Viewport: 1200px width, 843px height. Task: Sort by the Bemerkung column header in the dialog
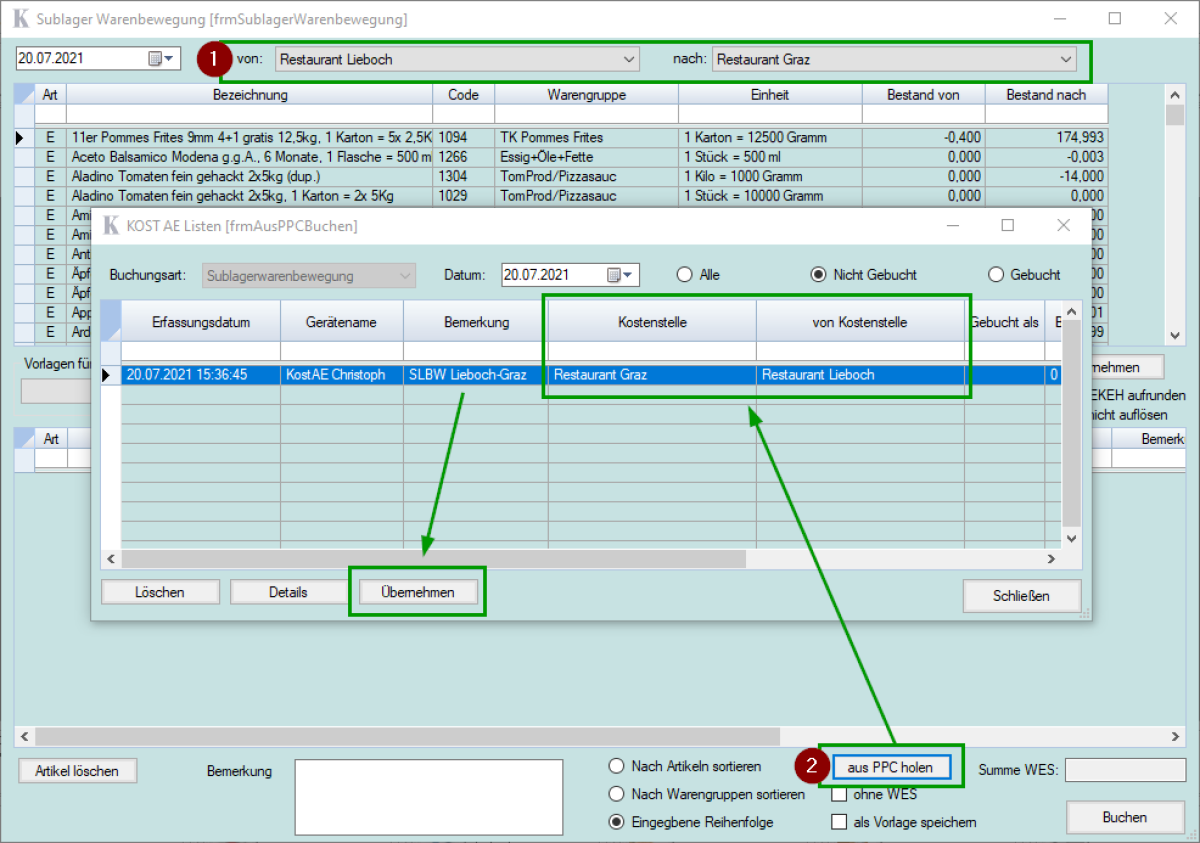(x=476, y=322)
